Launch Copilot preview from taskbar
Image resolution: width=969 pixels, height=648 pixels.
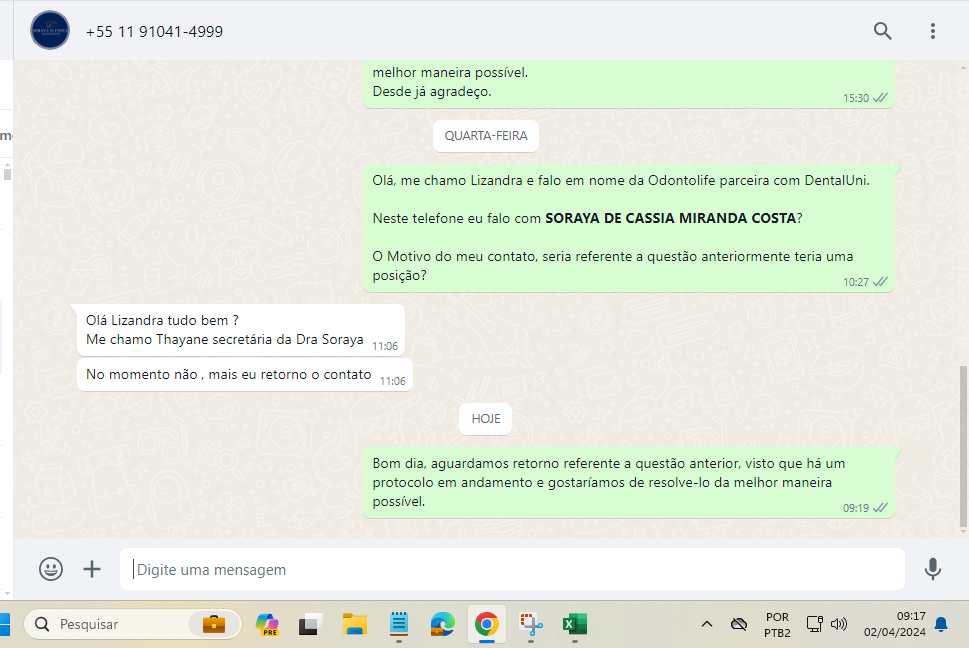coord(267,625)
